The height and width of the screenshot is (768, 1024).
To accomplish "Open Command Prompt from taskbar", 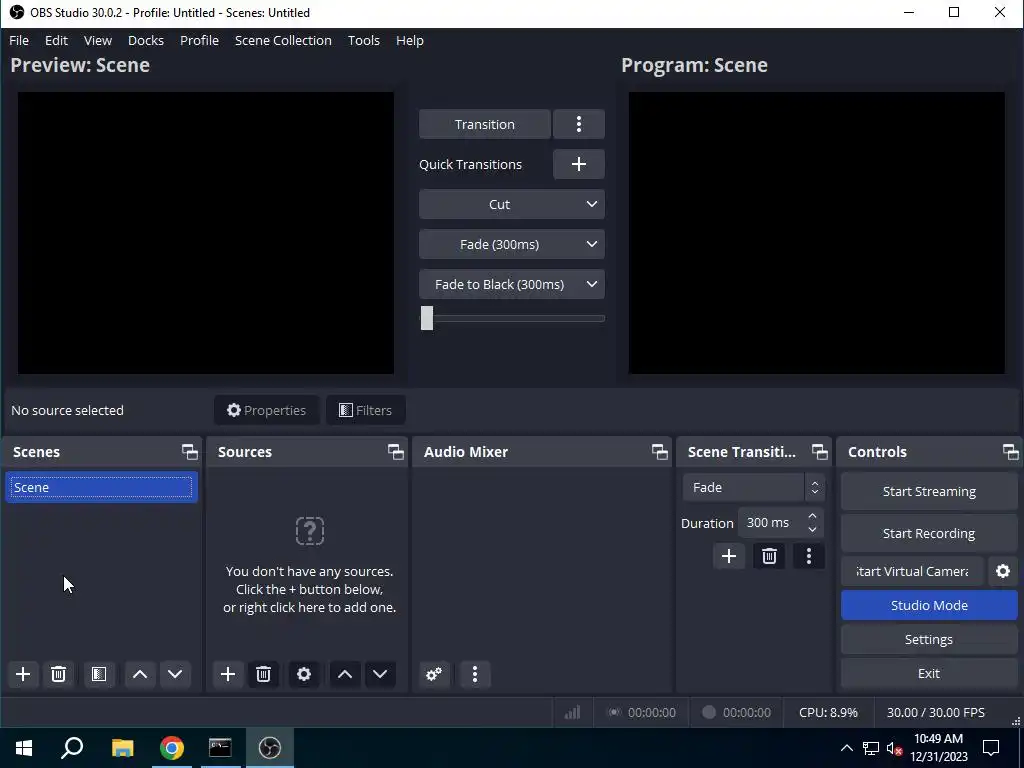I will click(220, 748).
